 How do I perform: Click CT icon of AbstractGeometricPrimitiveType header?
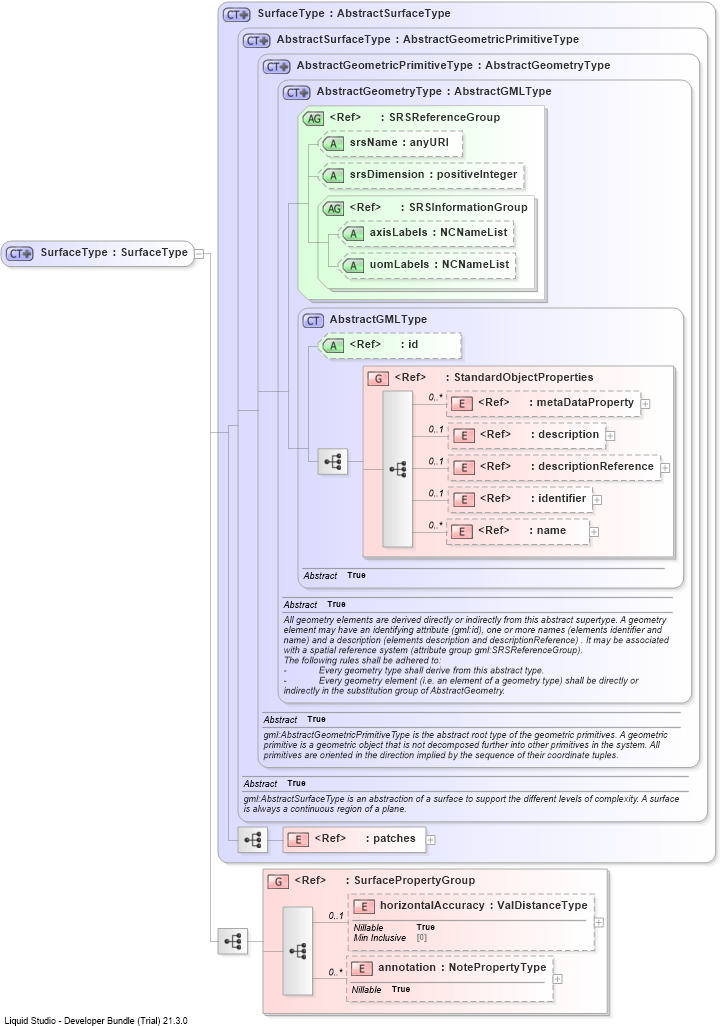click(276, 67)
